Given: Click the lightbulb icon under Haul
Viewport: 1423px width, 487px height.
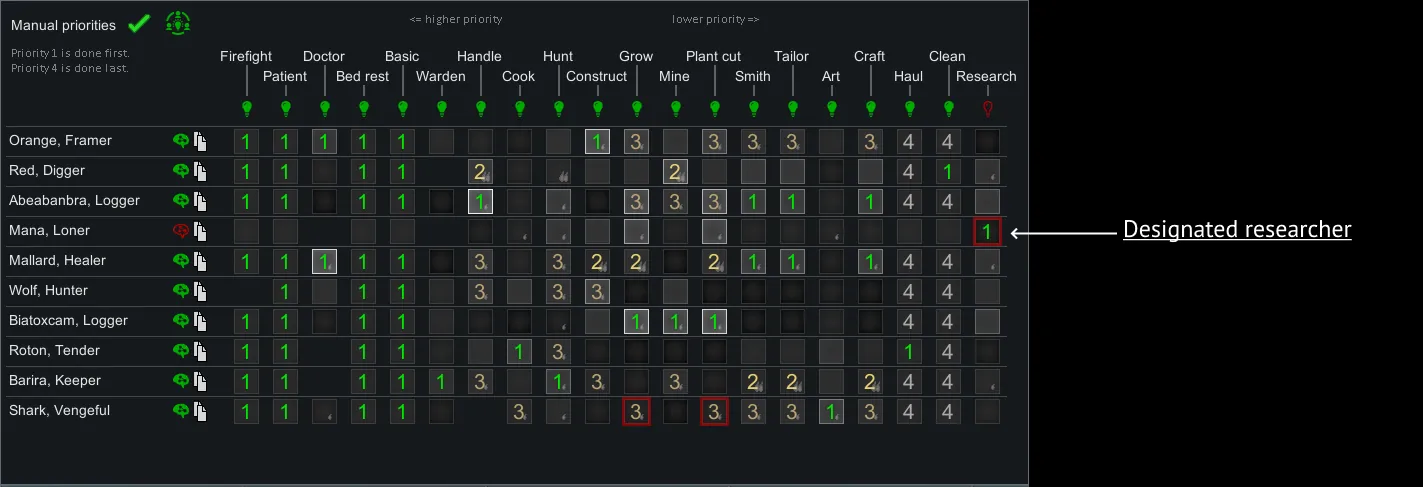Looking at the screenshot, I should point(909,107).
